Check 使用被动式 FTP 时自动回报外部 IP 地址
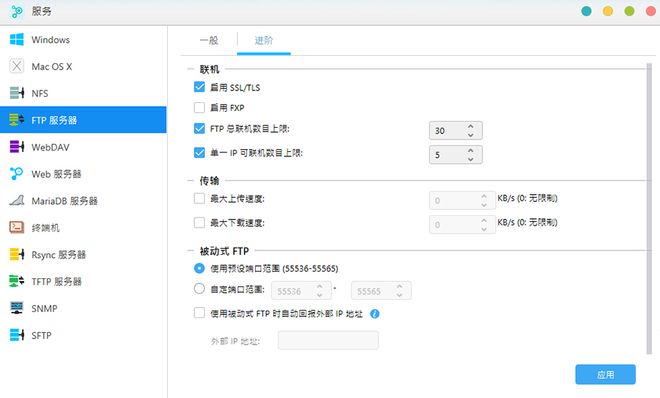The height and width of the screenshot is (398, 660). tap(199, 313)
